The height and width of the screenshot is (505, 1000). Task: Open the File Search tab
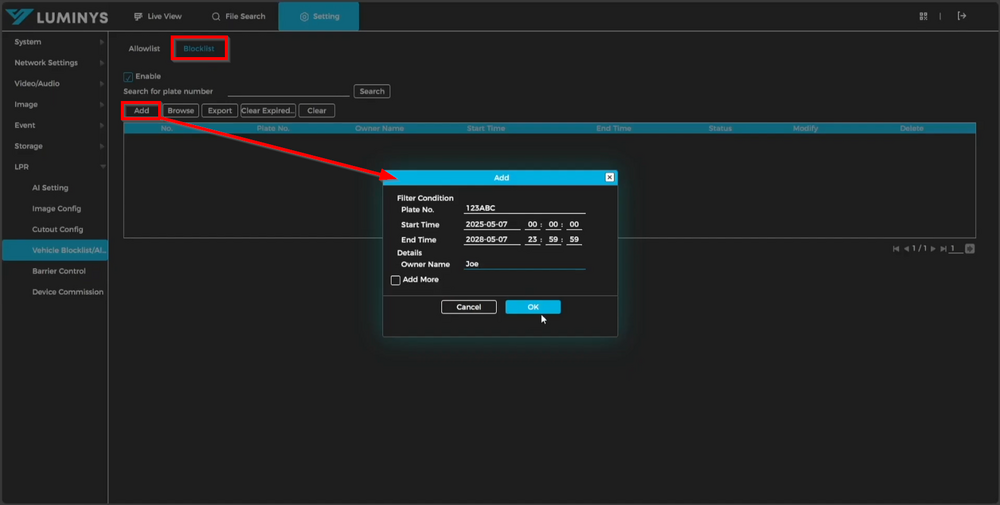pos(238,17)
